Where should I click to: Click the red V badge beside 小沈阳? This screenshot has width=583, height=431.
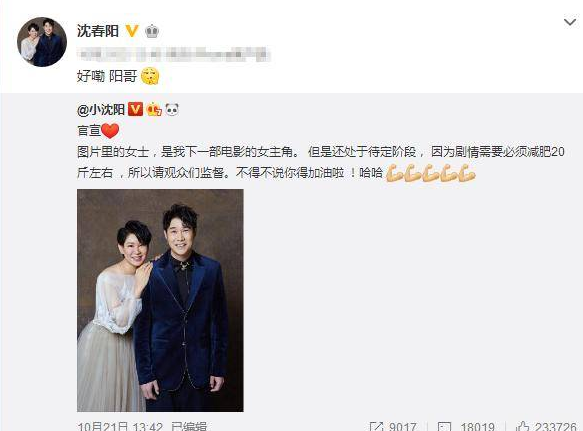(135, 109)
